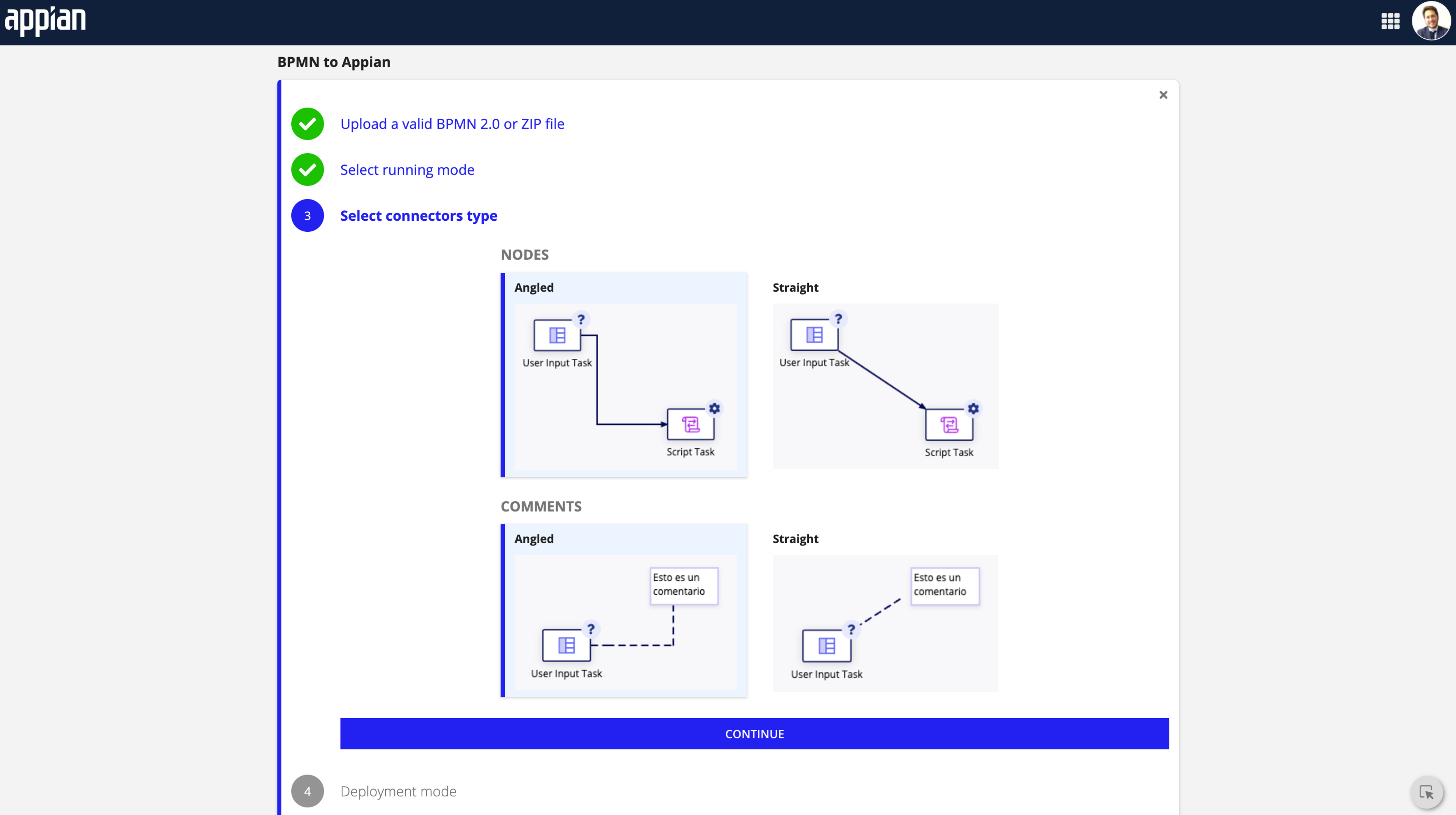Click question mark badge in Angled Nodes card
Viewport: 1456px width, 815px height.
pos(581,319)
